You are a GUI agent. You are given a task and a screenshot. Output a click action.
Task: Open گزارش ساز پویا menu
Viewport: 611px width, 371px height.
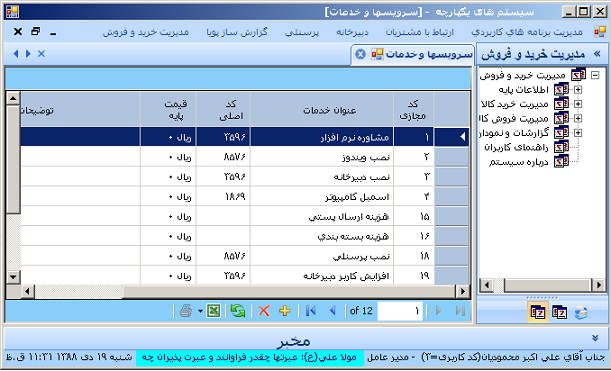[237, 32]
